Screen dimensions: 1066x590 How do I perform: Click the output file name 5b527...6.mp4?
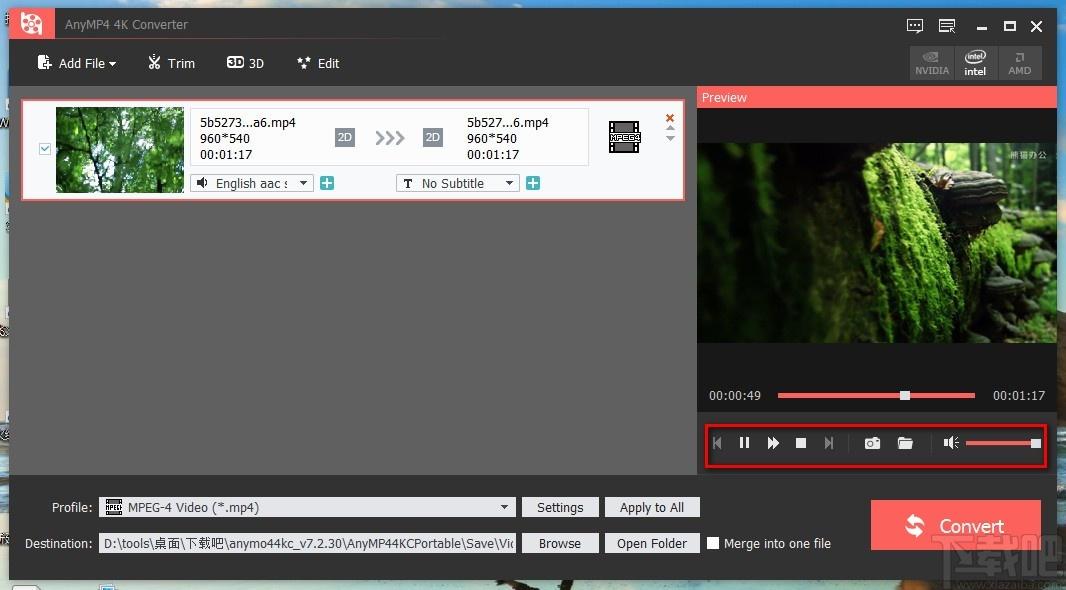pos(508,122)
